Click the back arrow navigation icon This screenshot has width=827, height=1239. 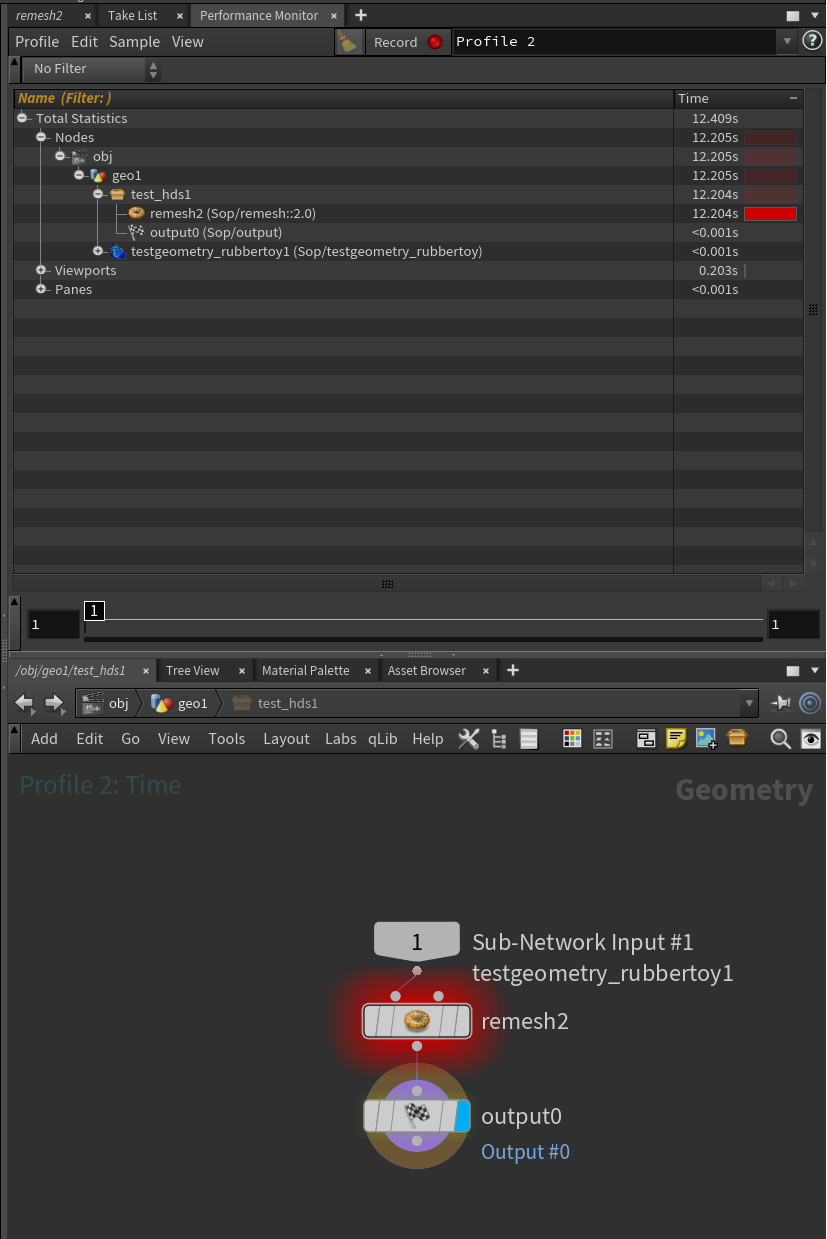coord(25,703)
